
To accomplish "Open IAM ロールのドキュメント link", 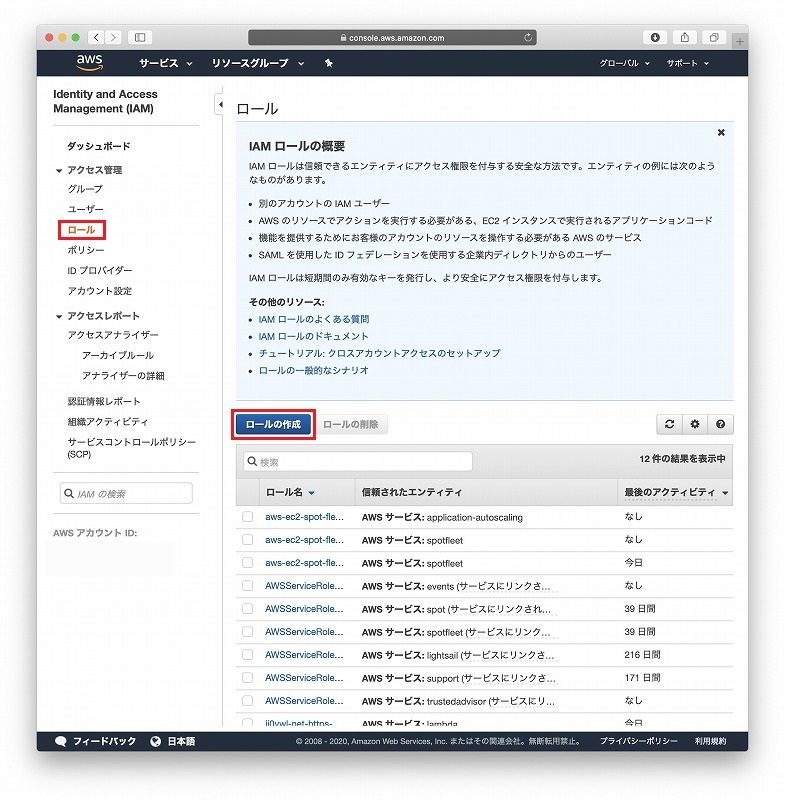I will point(313,336).
